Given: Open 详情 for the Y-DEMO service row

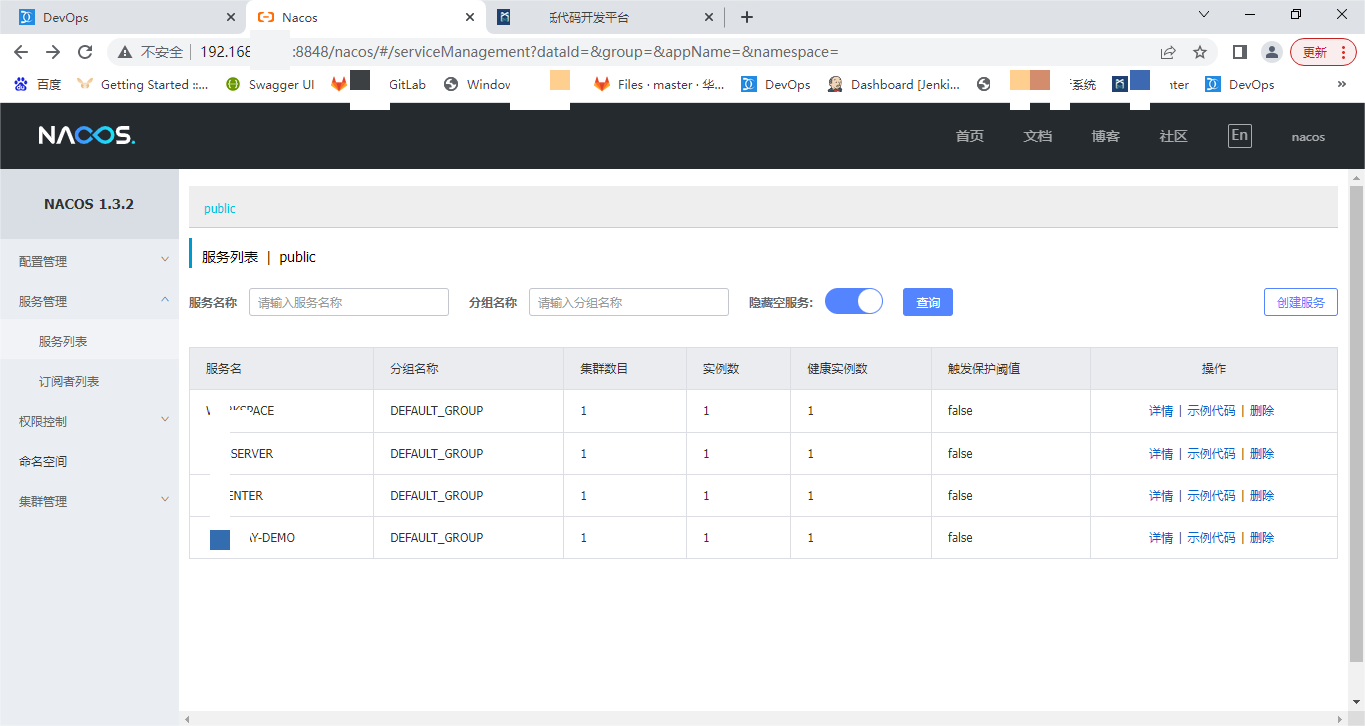Looking at the screenshot, I should coord(1161,538).
